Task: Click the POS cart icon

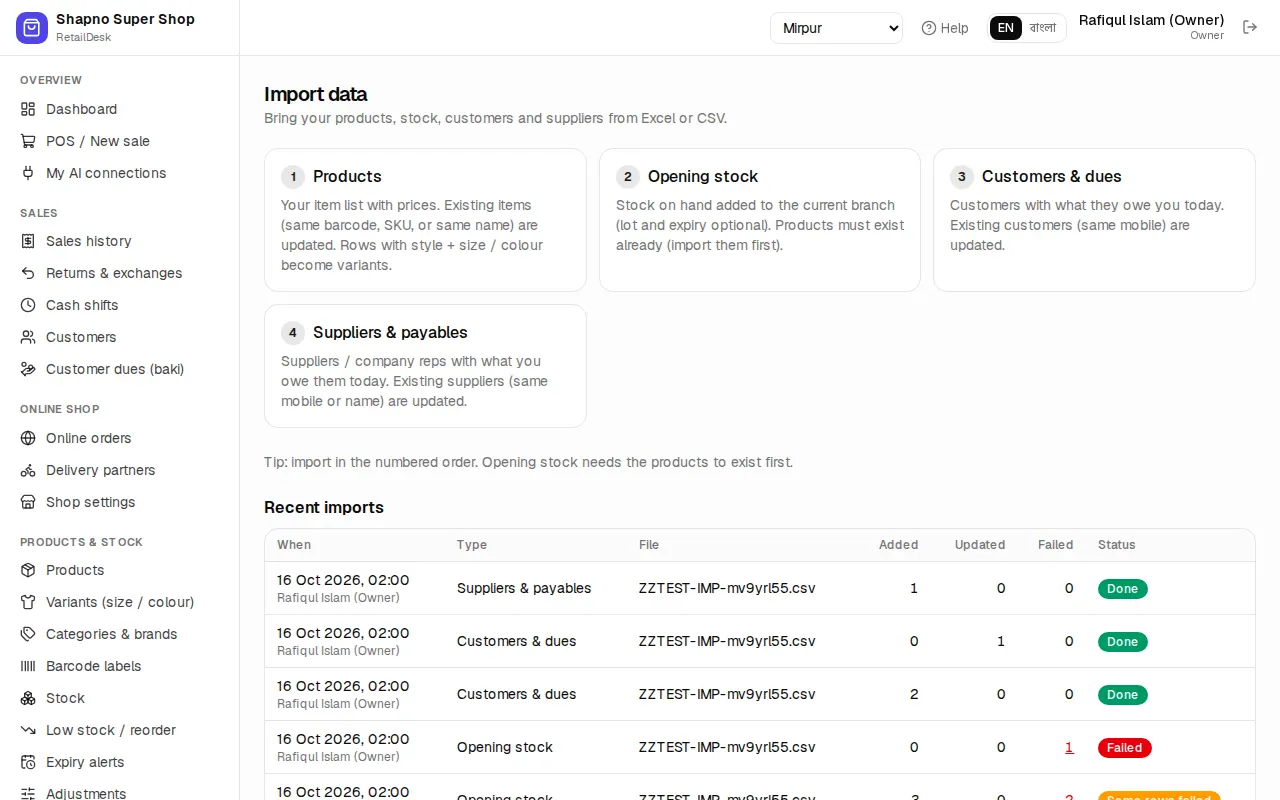Action: (28, 141)
